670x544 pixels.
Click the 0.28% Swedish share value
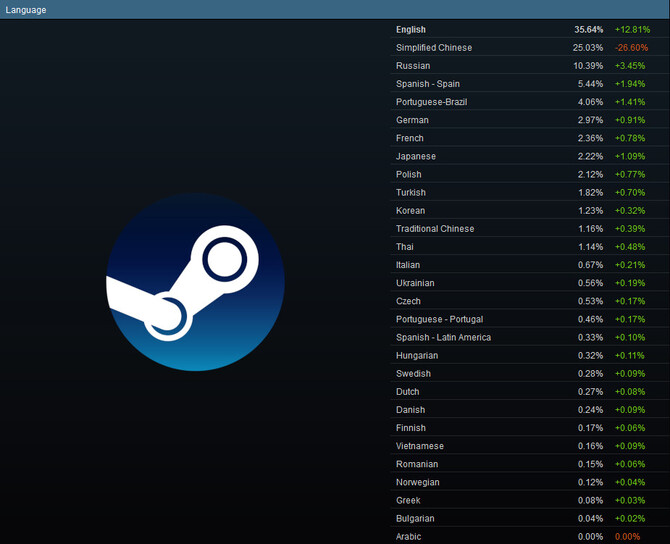591,373
